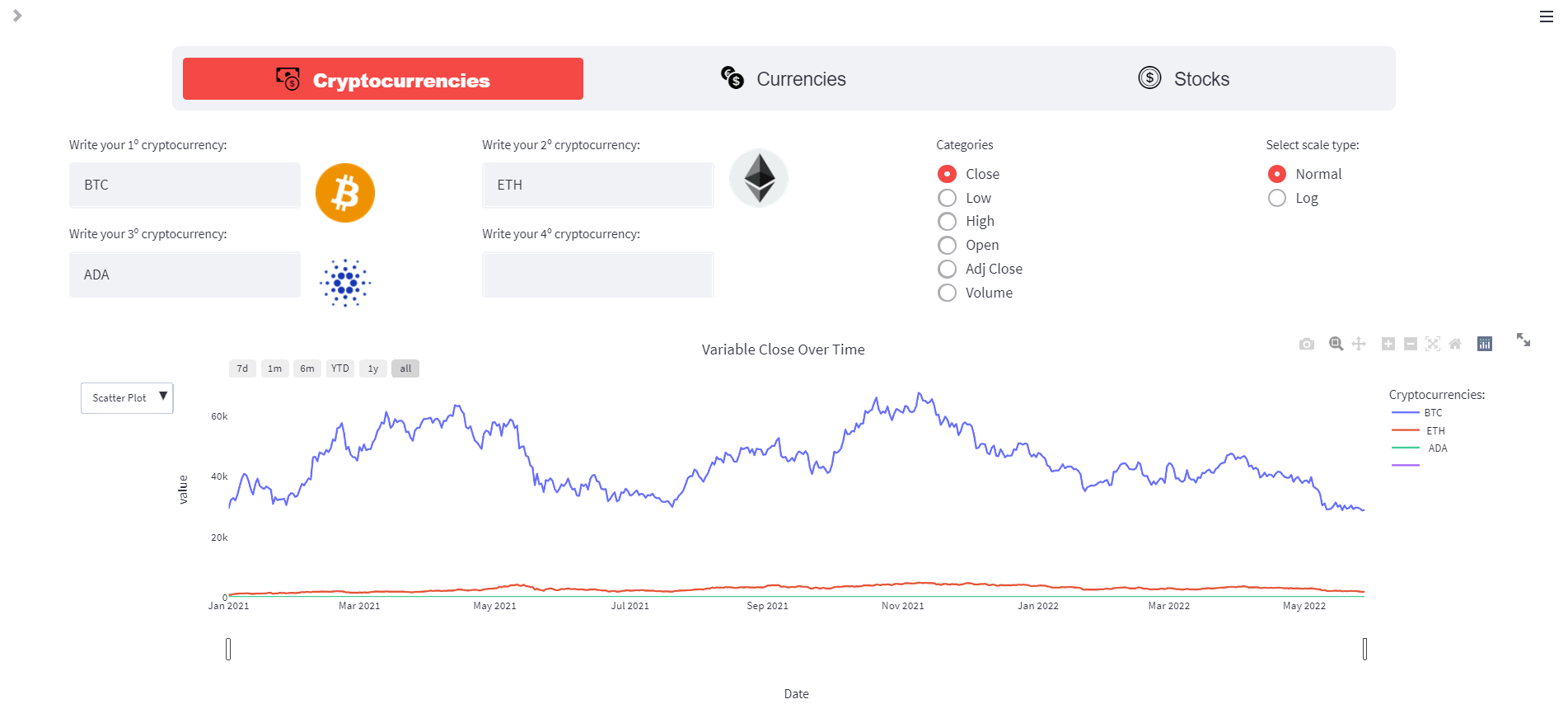Viewport: 1568px width, 718px height.
Task: Select Volume under Categories
Action: [x=948, y=293]
